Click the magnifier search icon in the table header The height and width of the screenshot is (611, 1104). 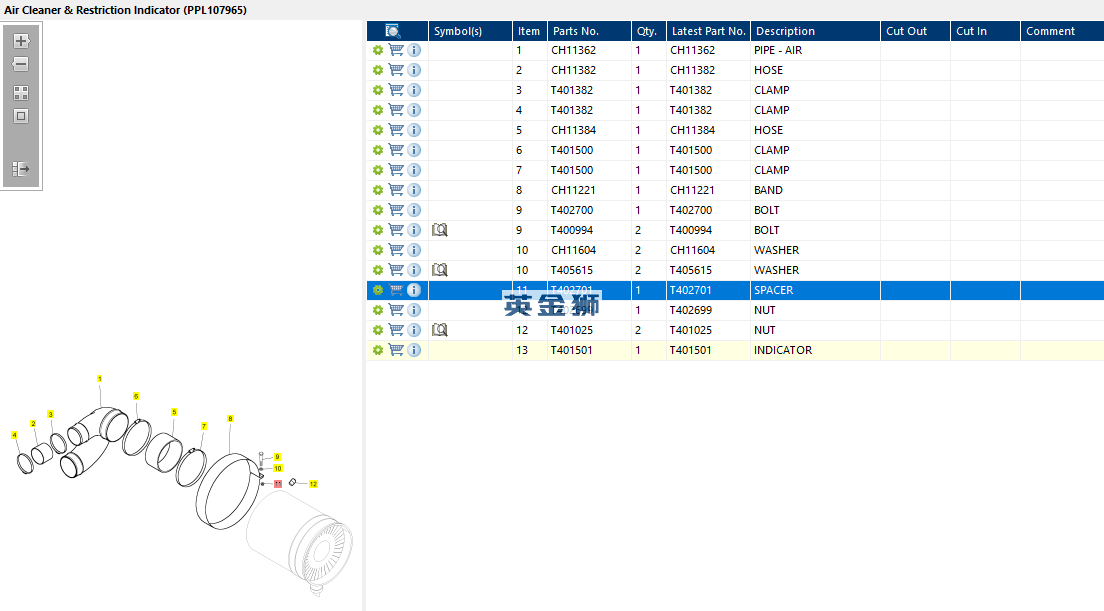(x=393, y=31)
